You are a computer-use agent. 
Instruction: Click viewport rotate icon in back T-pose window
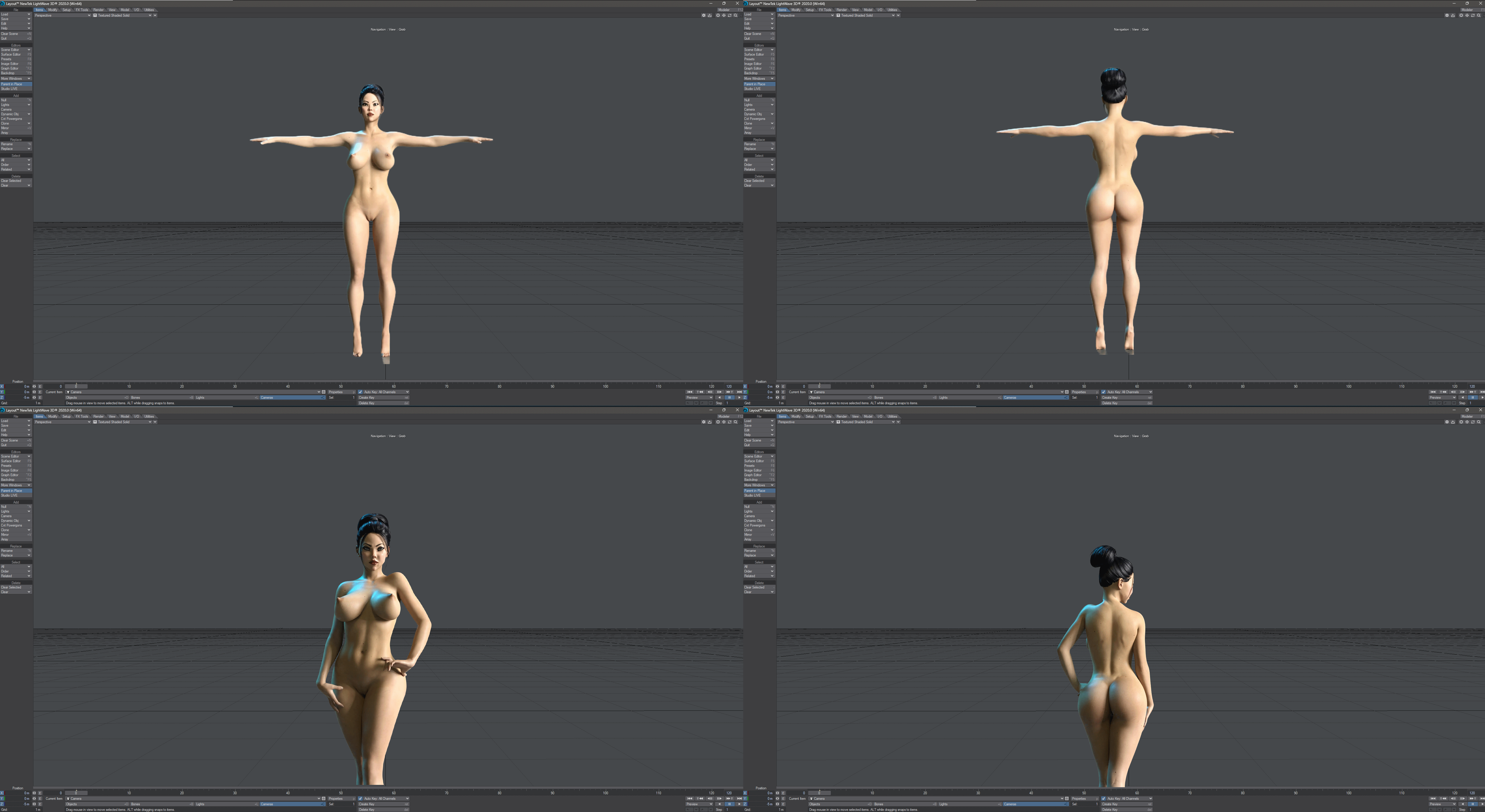coord(1473,15)
